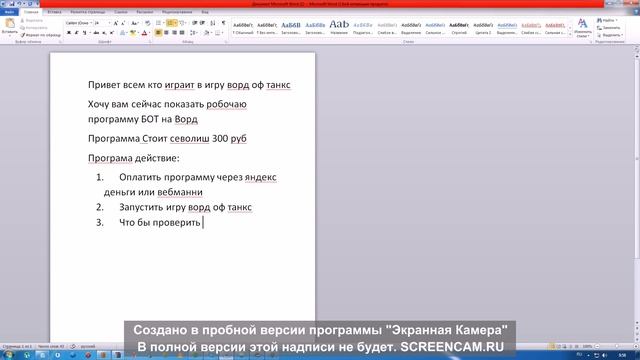Align text right
This screenshot has width=640, height=360.
pos(174,33)
